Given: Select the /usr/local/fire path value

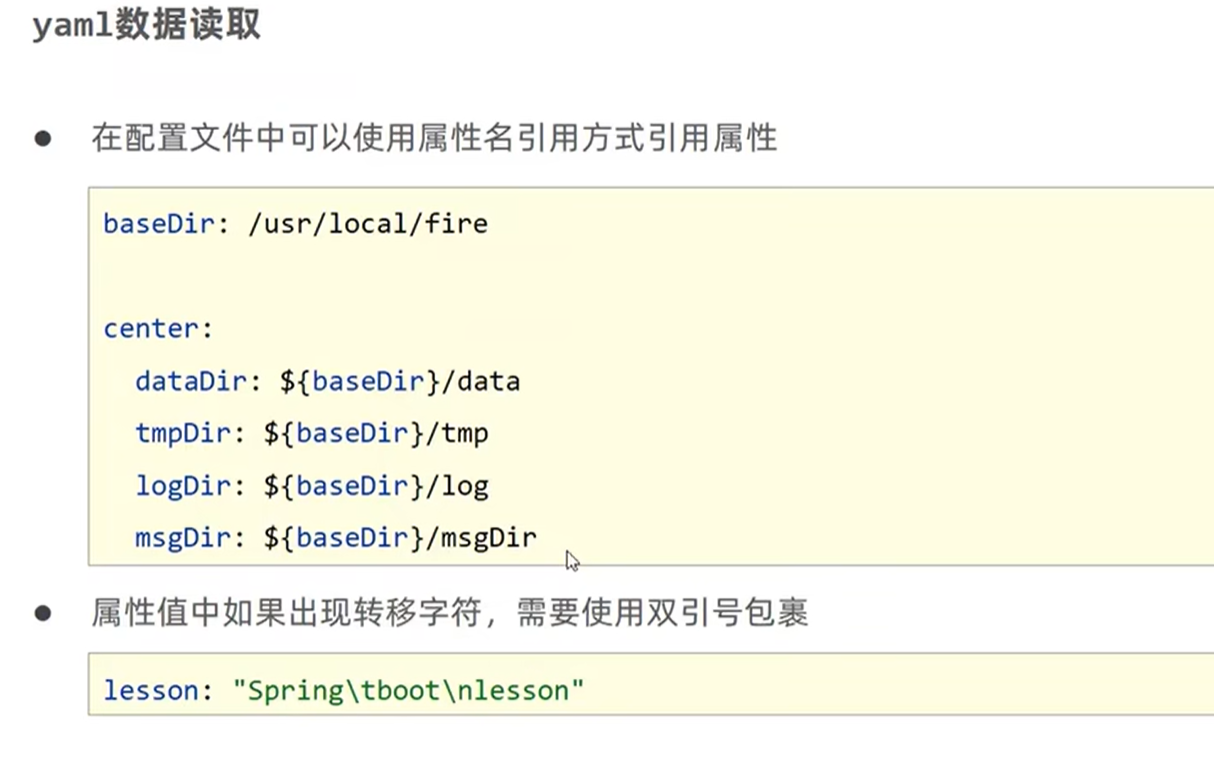Looking at the screenshot, I should click(368, 223).
